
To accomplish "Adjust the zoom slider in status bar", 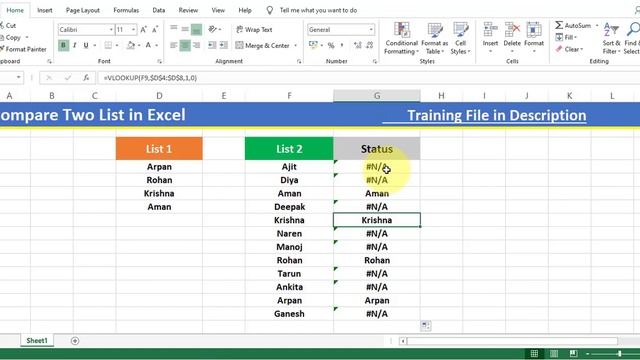I will point(619,353).
